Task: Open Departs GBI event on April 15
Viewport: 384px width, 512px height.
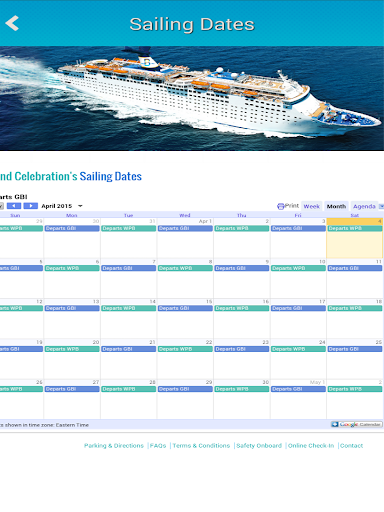Action: point(185,308)
